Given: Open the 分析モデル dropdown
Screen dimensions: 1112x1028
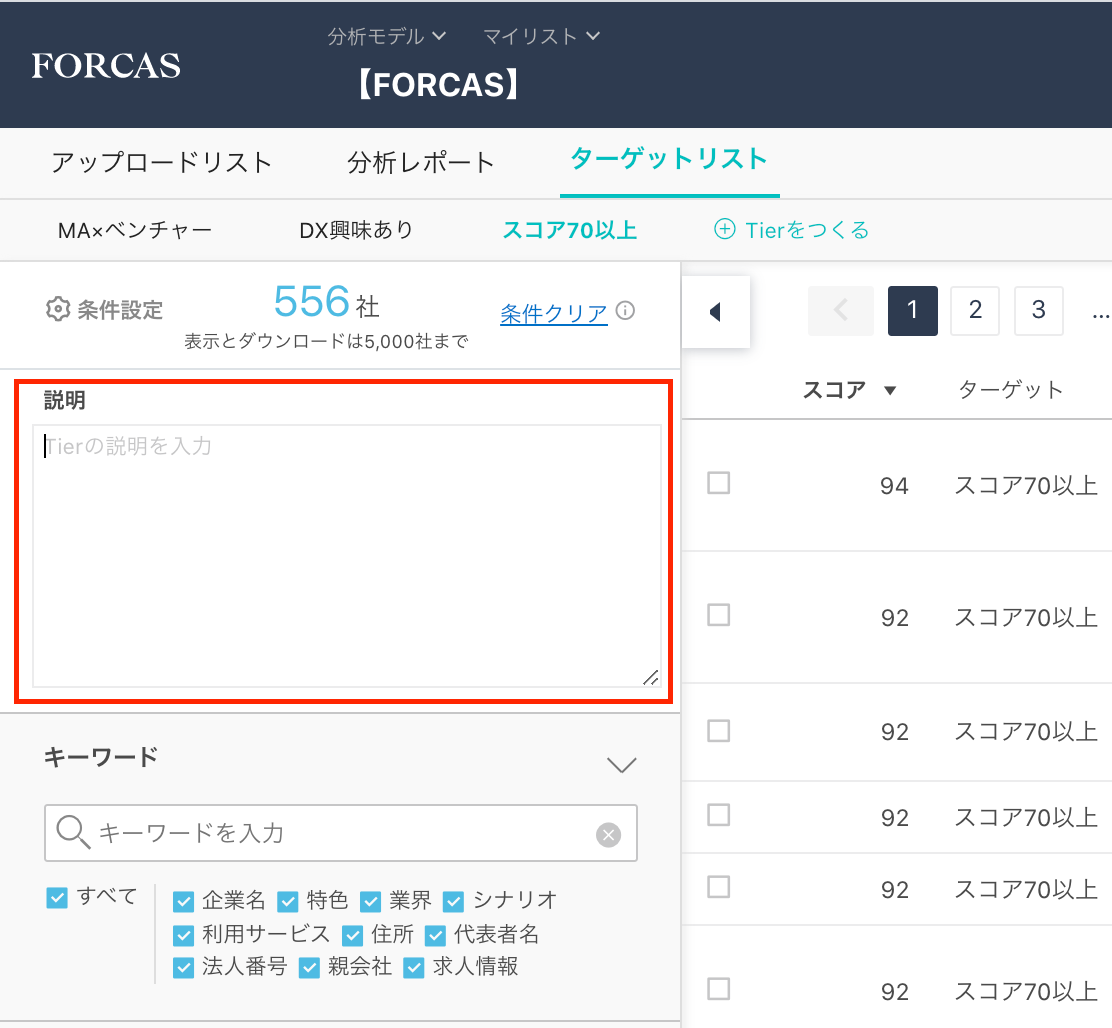Looking at the screenshot, I should pyautogui.click(x=386, y=36).
